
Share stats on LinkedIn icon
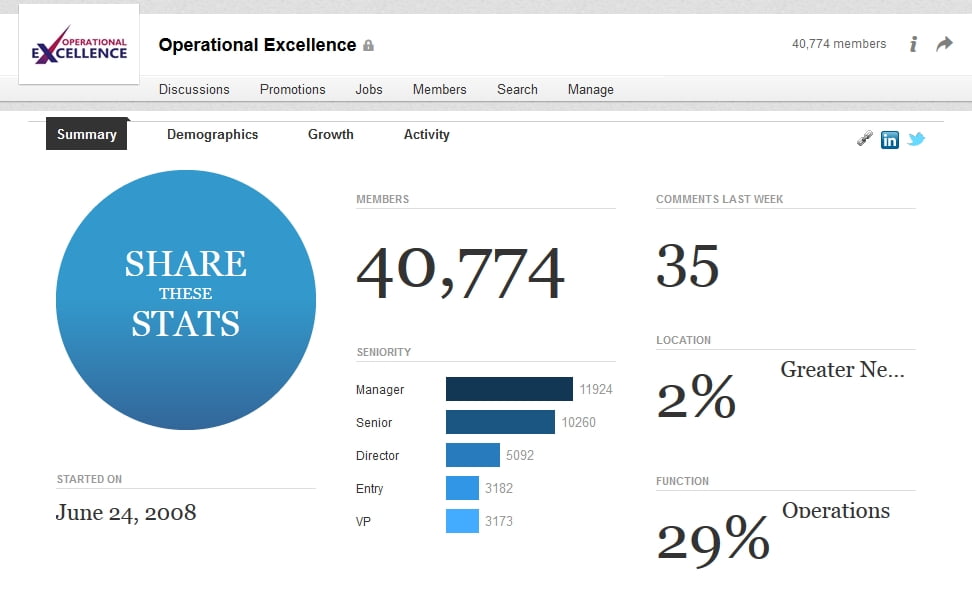tap(889, 140)
